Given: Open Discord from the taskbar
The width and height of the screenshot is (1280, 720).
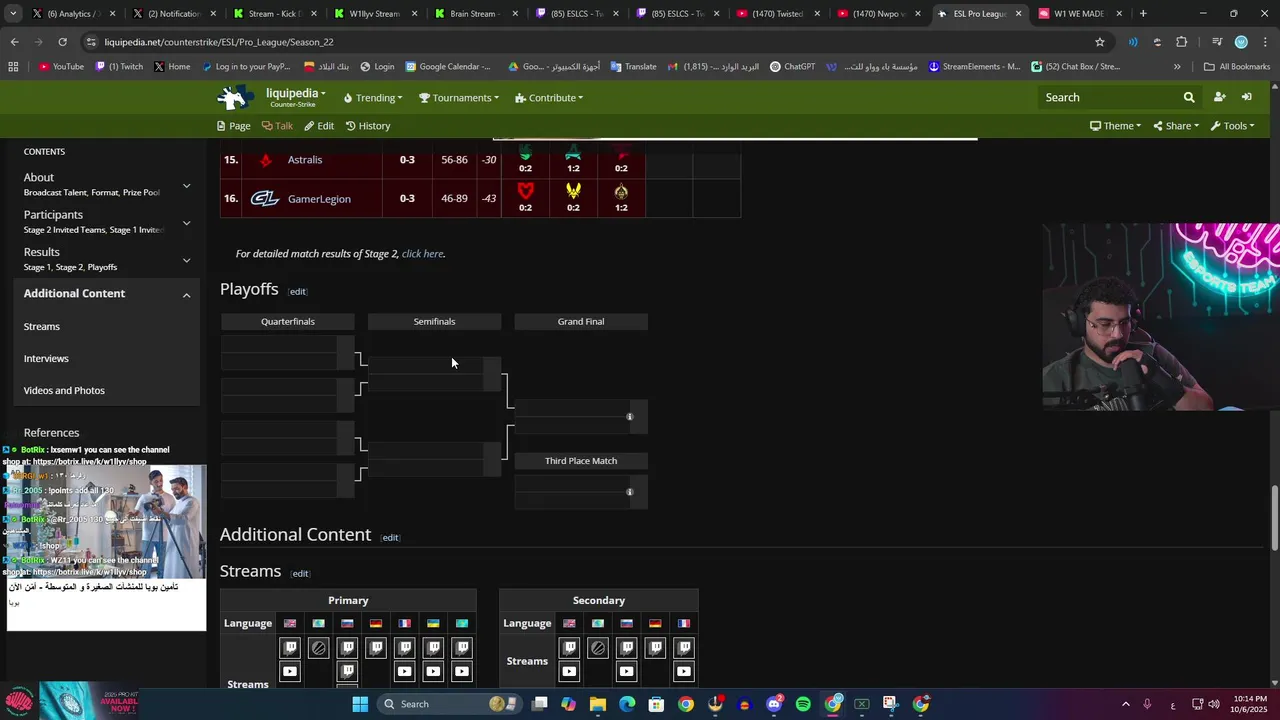Looking at the screenshot, I should click(774, 704).
